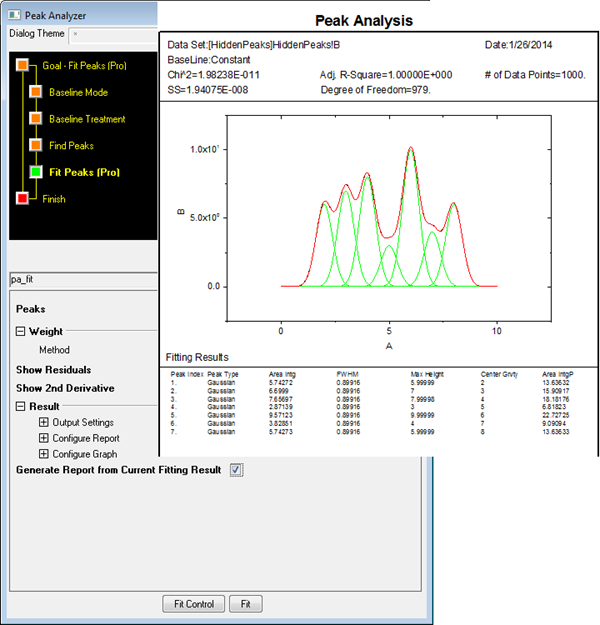Collapse the Weight section
Image resolution: width=600 pixels, height=625 pixels.
(x=20, y=331)
